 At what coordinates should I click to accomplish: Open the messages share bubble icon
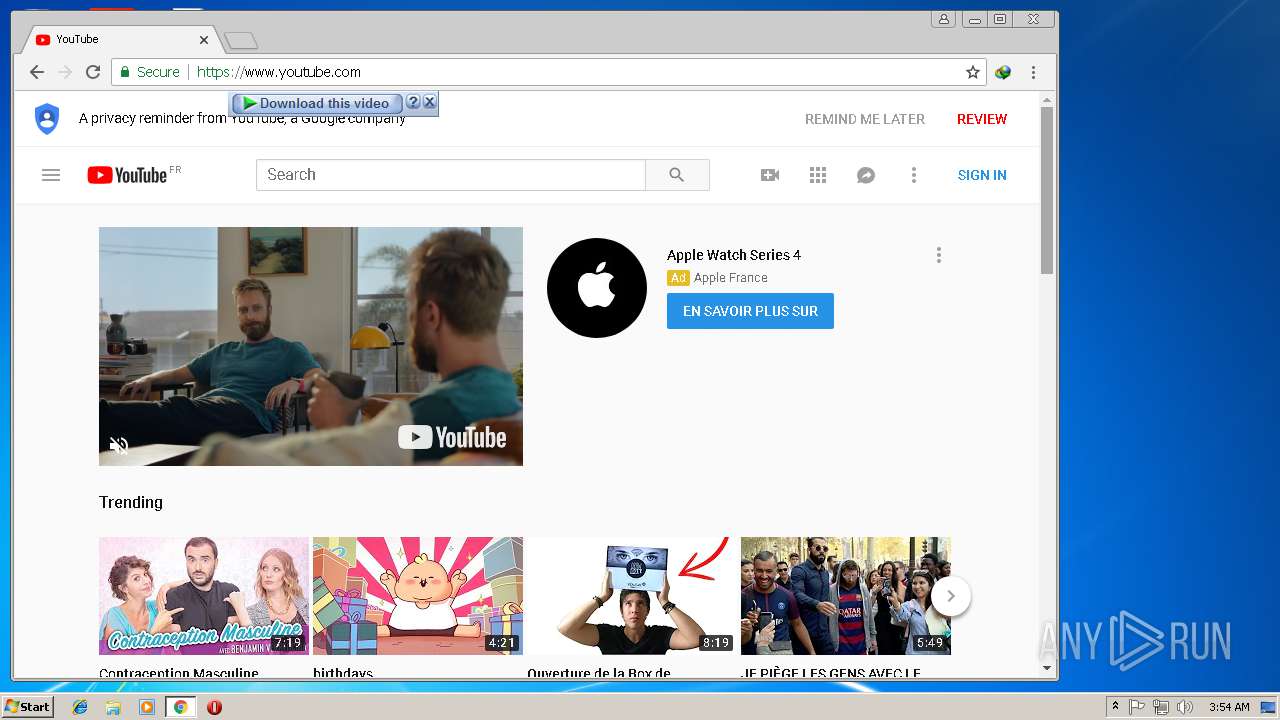click(x=866, y=175)
